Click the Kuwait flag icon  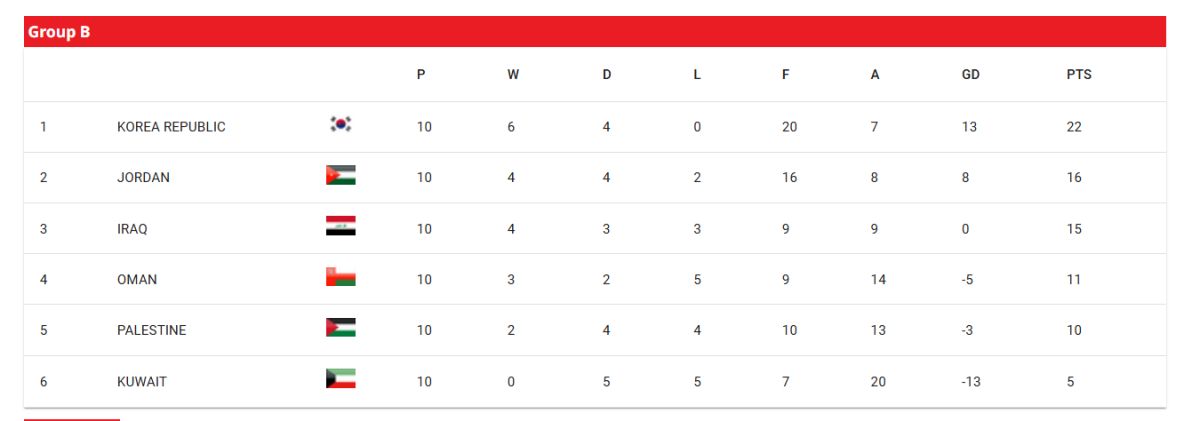point(341,379)
